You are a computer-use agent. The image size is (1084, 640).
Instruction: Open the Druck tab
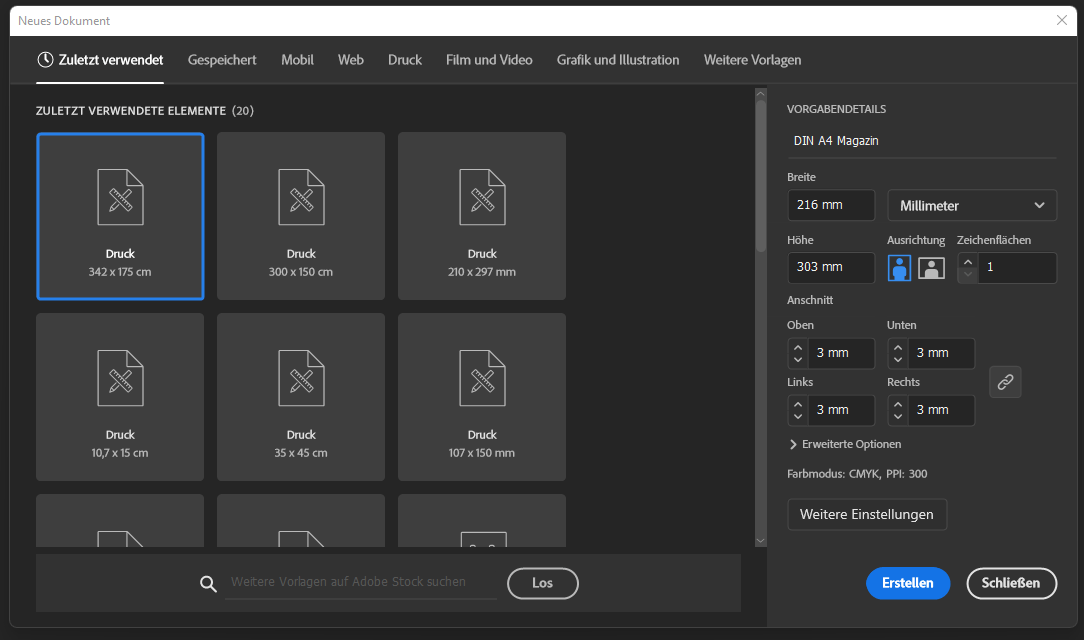click(x=405, y=60)
